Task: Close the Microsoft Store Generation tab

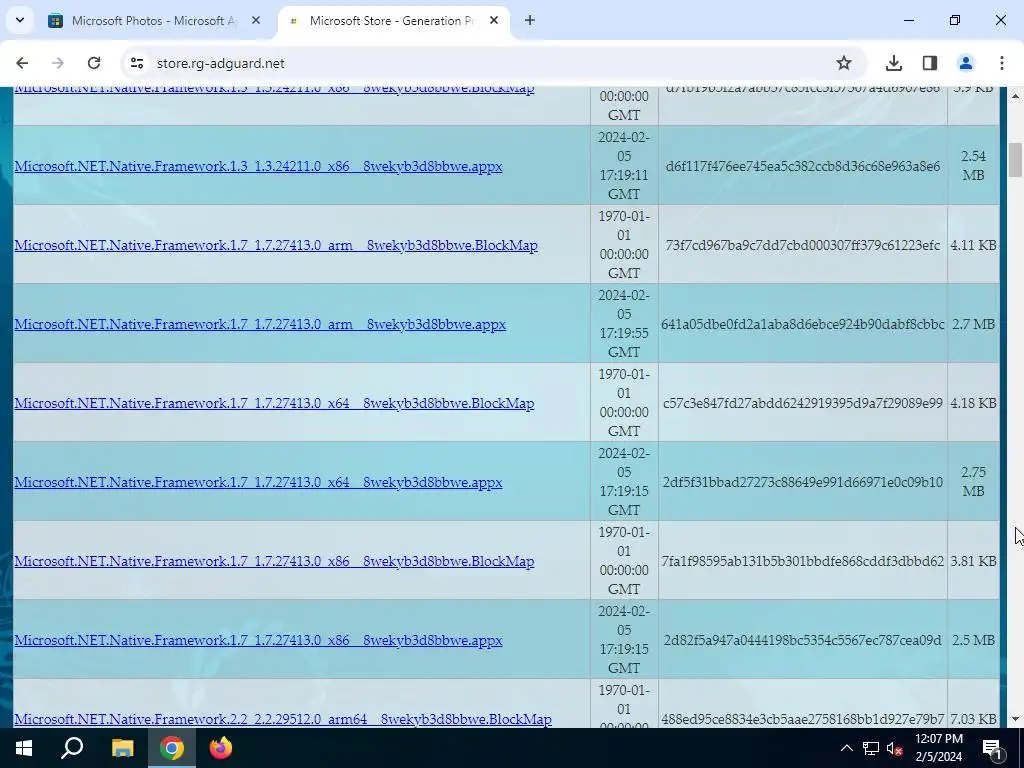Action: pos(494,20)
